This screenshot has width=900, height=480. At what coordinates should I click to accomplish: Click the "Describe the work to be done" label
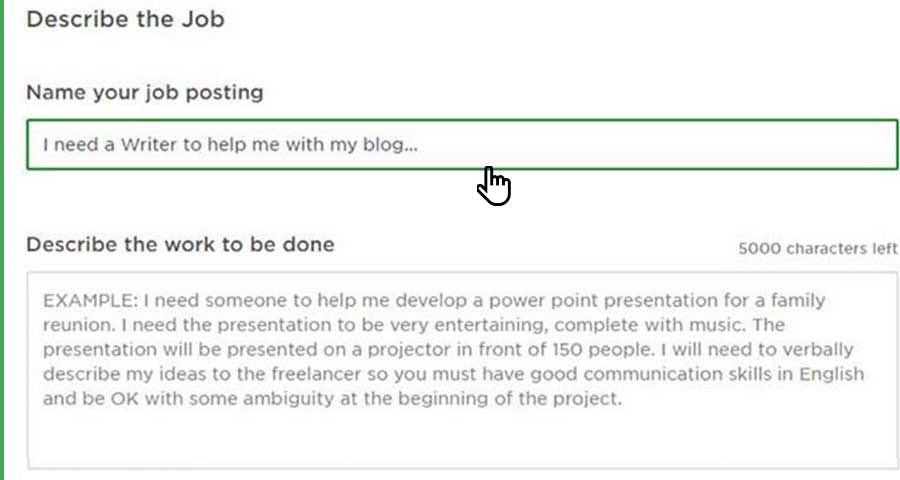[x=180, y=244]
